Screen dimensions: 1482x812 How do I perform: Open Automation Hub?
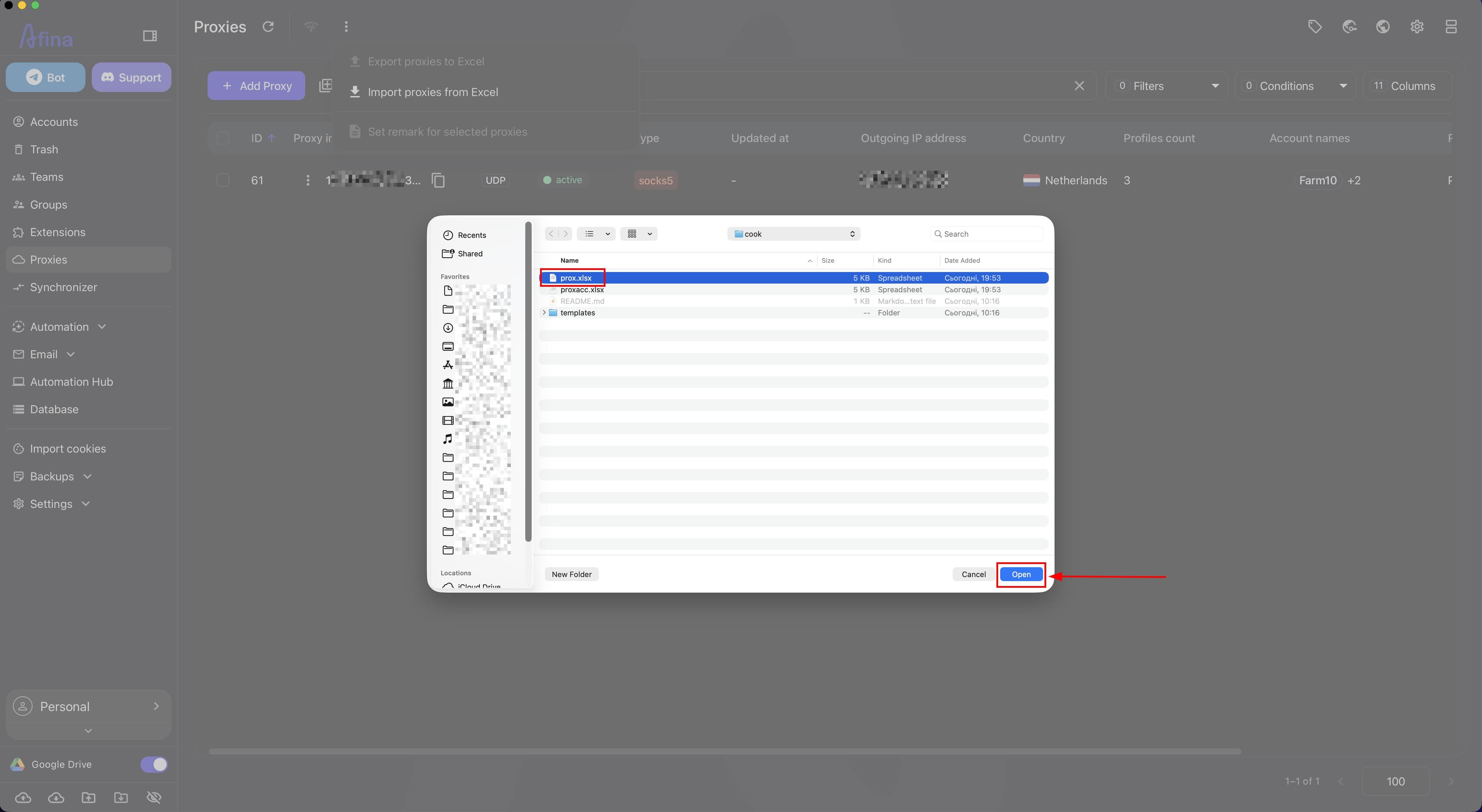tap(89, 382)
